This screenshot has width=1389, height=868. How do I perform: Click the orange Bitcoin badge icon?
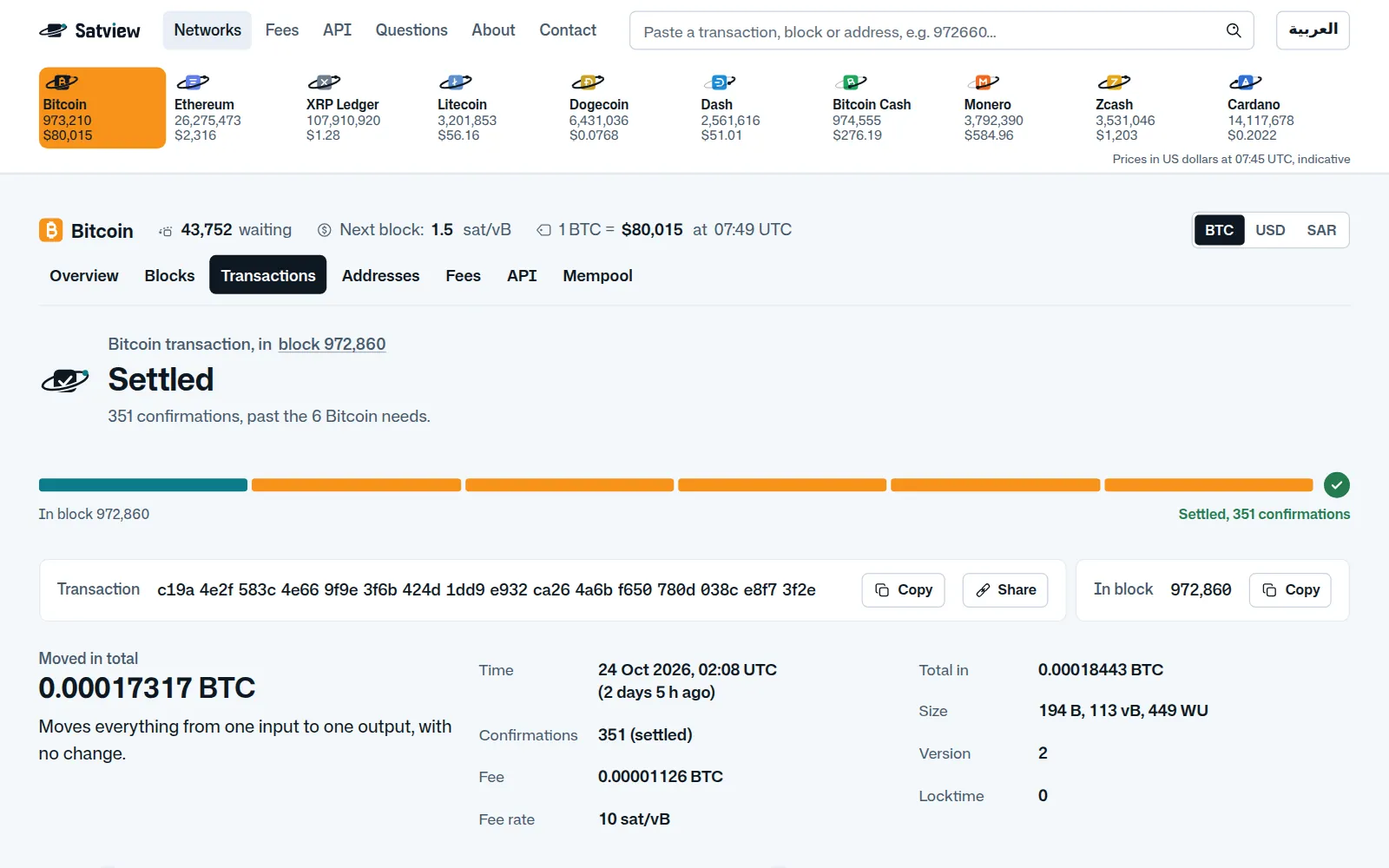(x=50, y=230)
